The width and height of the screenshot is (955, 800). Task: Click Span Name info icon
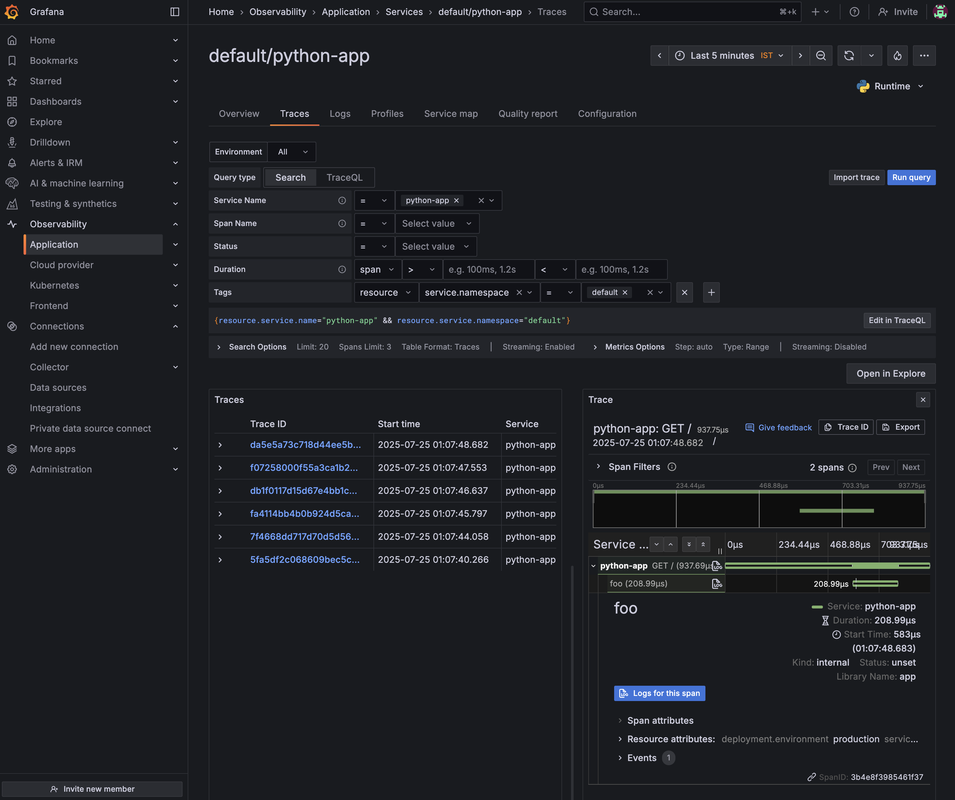[x=342, y=223]
